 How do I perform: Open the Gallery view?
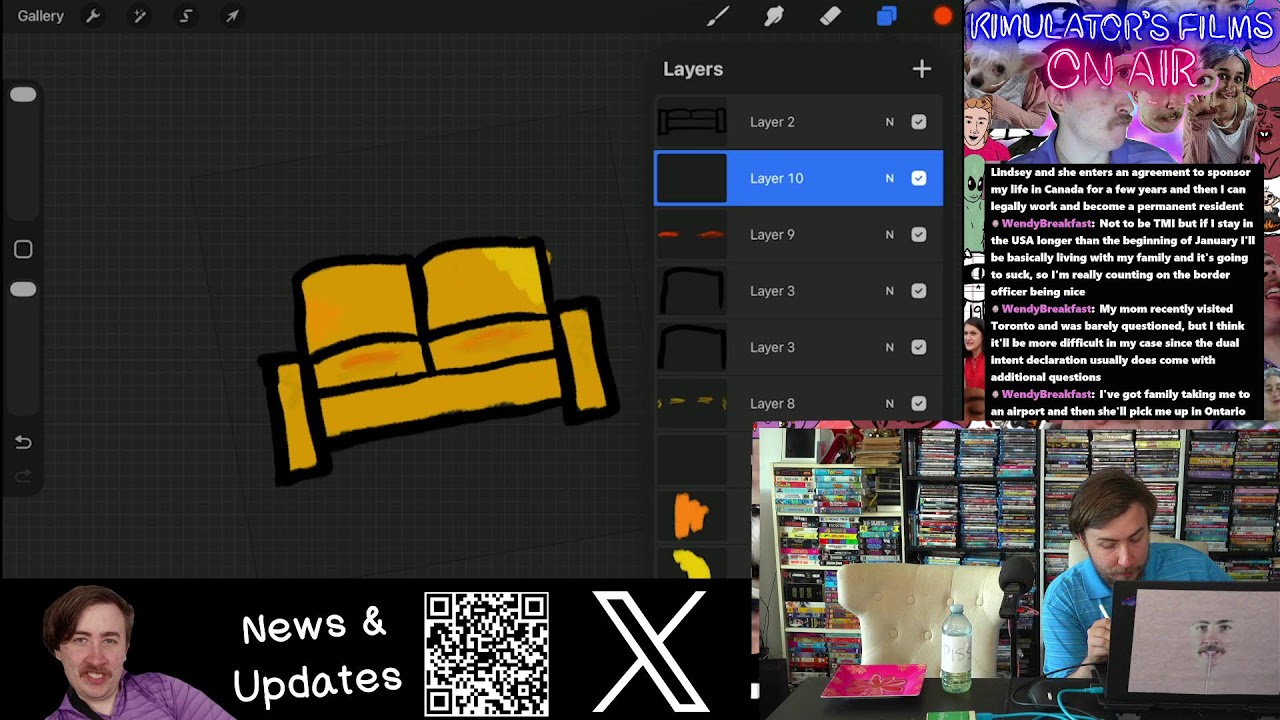pos(40,16)
